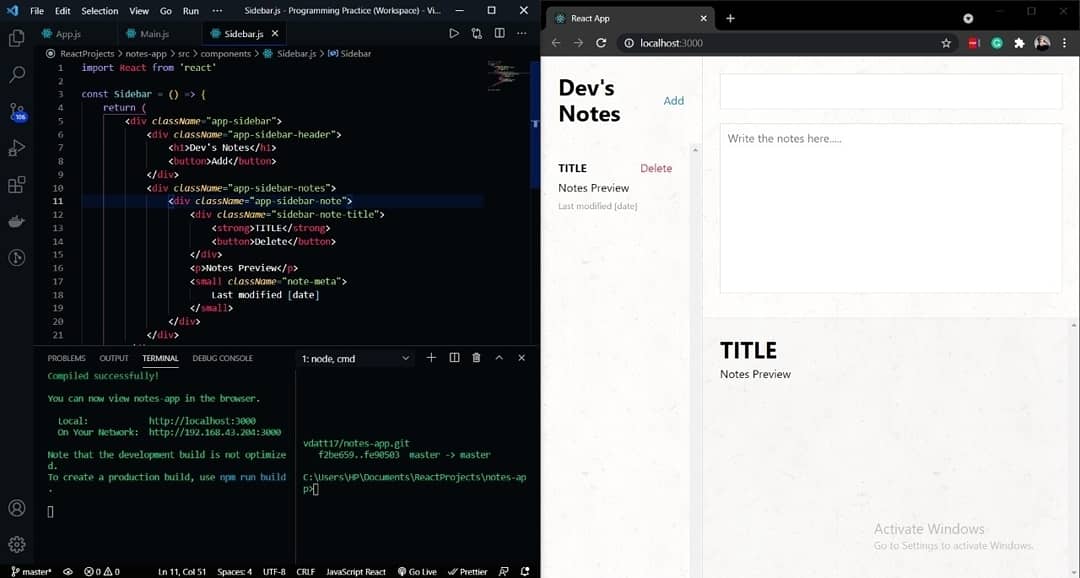The image size is (1080, 578).
Task: Open the Edit menu
Action: coord(63,11)
